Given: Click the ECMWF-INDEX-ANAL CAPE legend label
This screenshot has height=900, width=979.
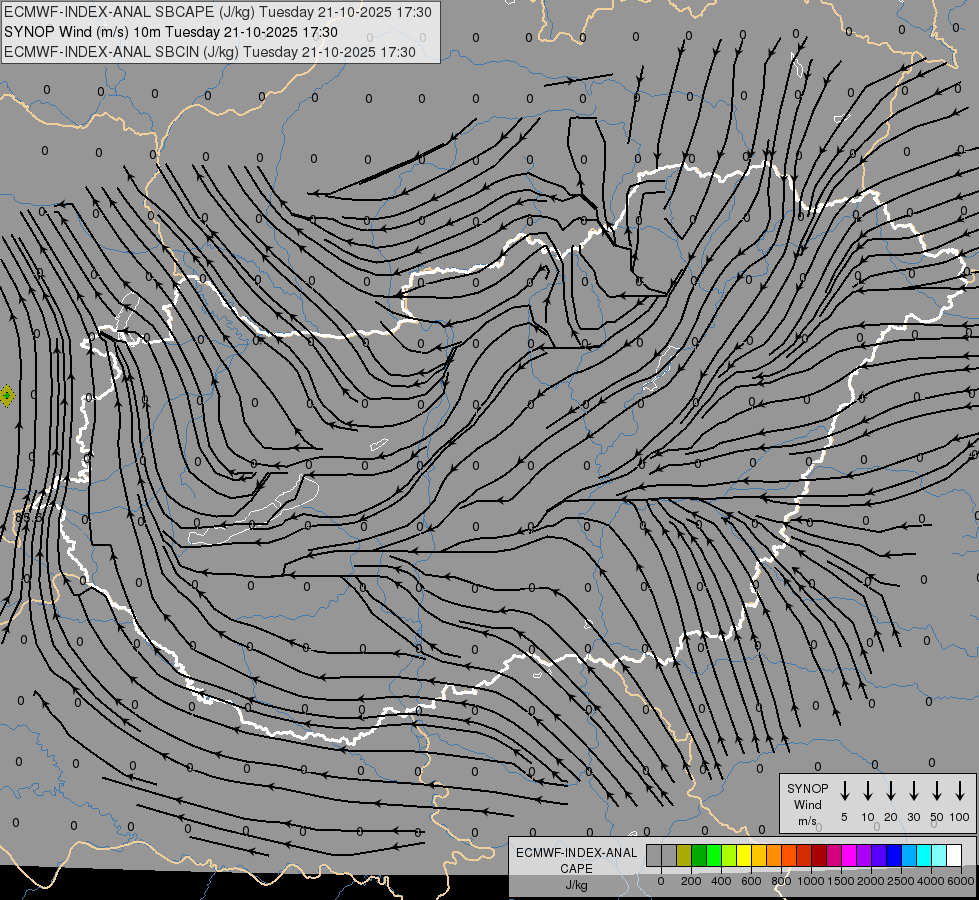Looking at the screenshot, I should [x=576, y=860].
